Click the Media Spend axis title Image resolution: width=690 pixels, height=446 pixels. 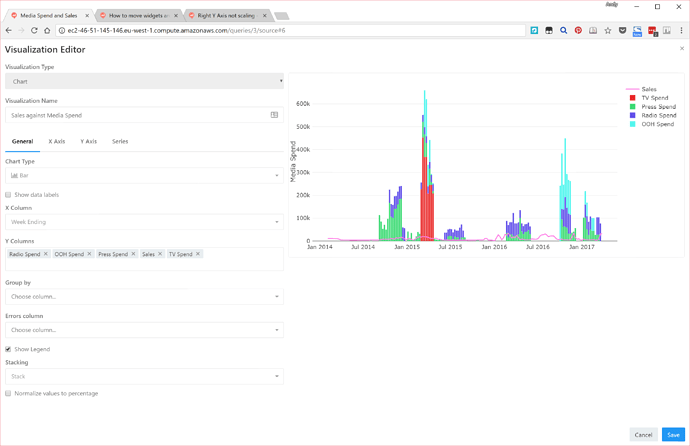[x=293, y=161]
